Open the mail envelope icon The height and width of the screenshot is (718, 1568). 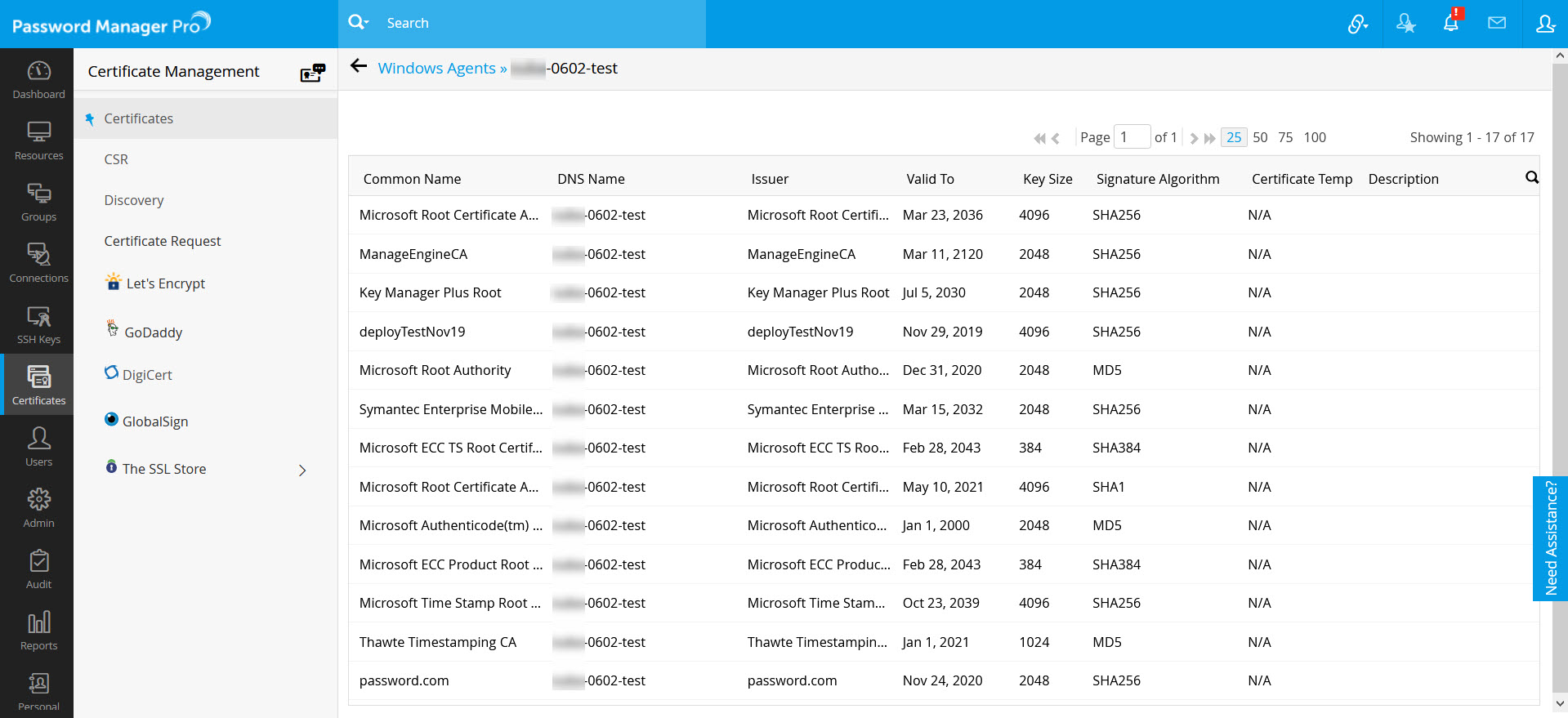pos(1496,24)
